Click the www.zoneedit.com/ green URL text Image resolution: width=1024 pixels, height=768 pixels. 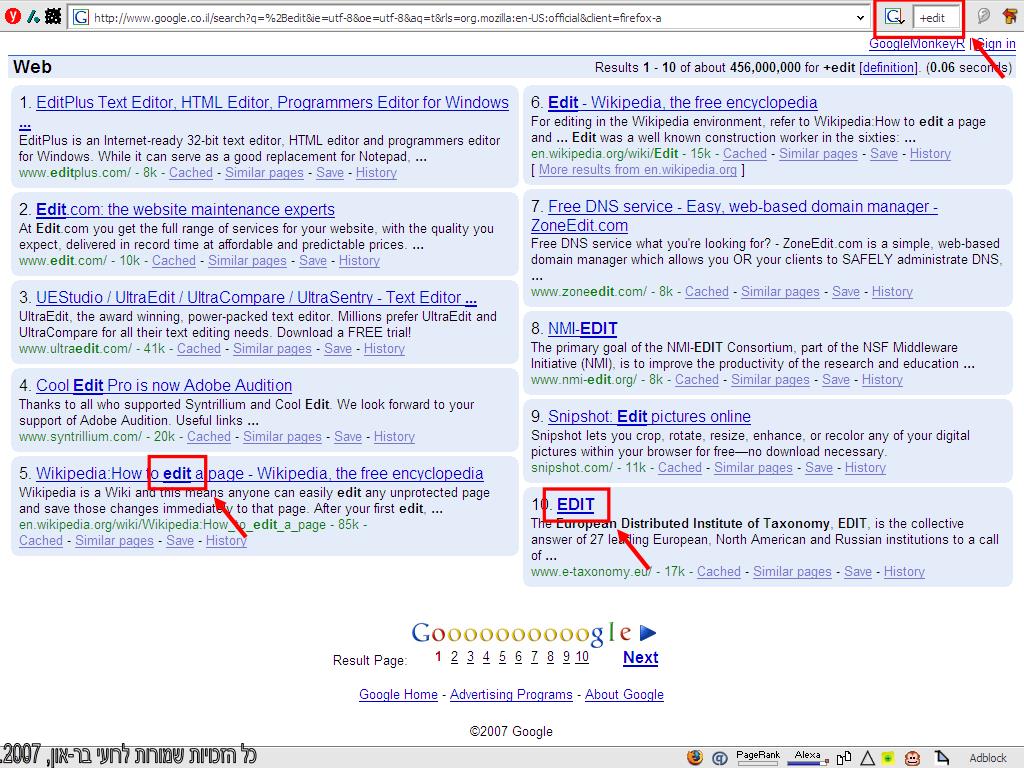[x=589, y=292]
